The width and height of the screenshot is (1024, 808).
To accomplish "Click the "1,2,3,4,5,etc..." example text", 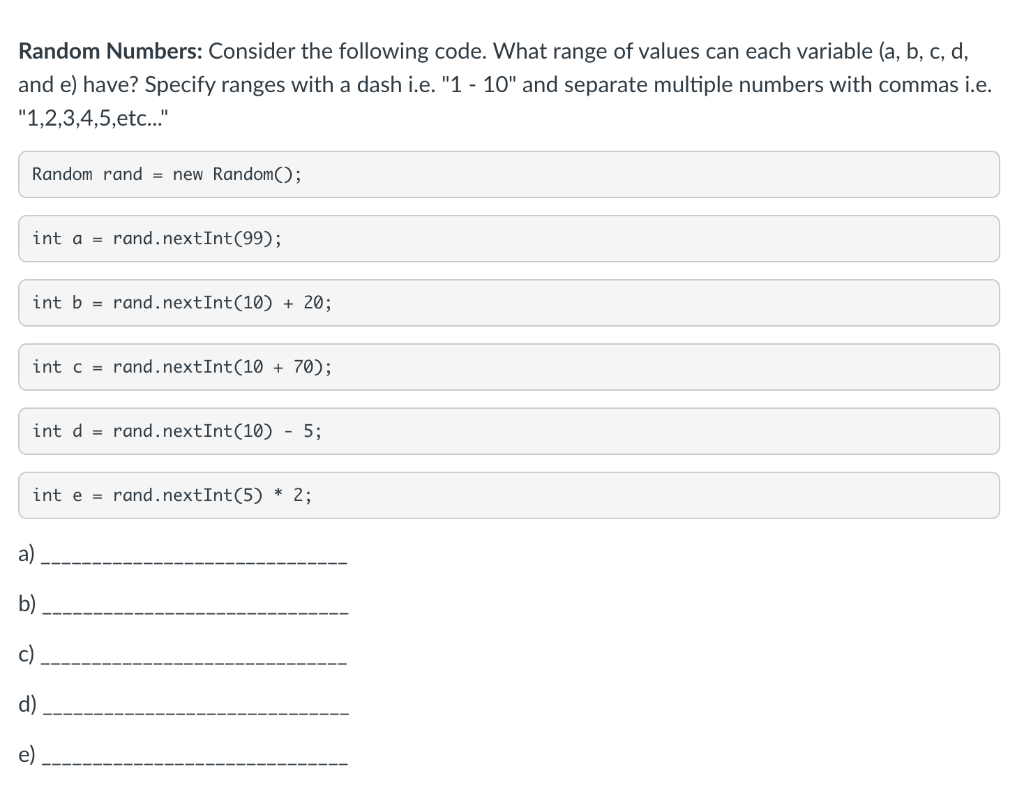I will [93, 119].
